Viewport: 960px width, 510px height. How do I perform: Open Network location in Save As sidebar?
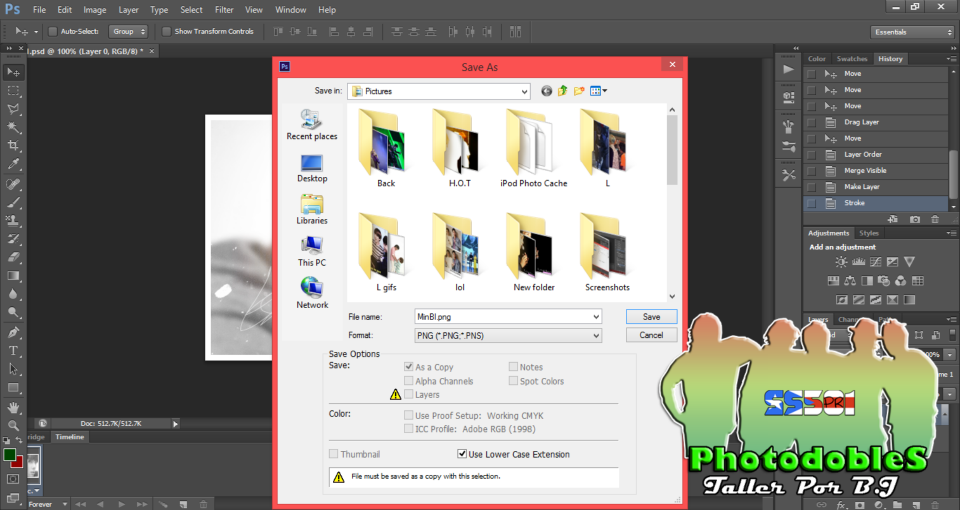click(x=312, y=293)
